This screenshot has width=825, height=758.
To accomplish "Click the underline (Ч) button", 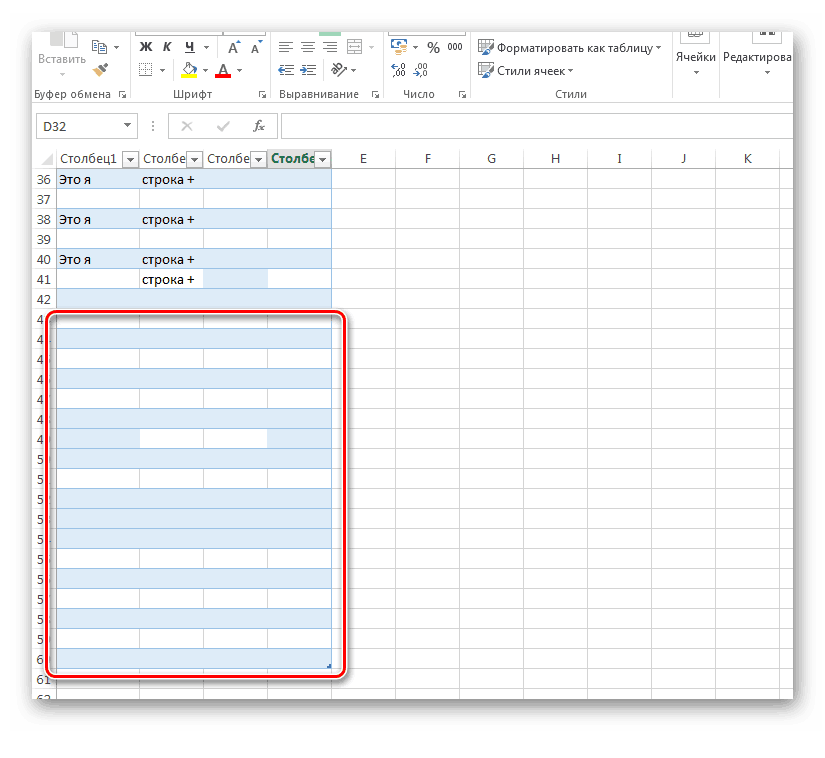I will (188, 47).
